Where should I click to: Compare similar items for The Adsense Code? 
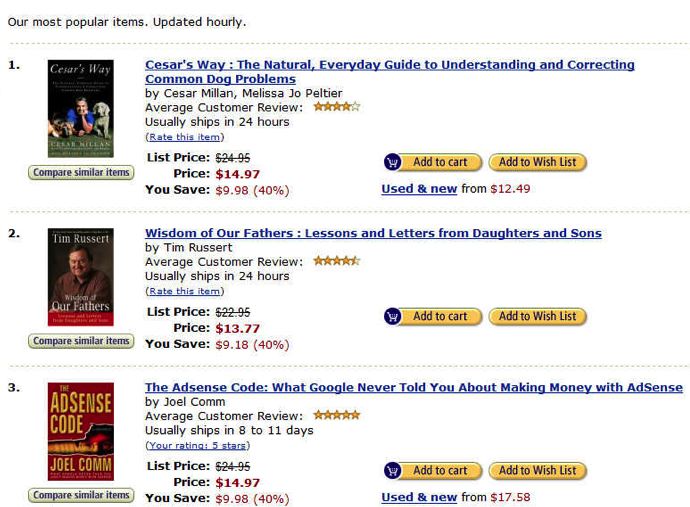pyautogui.click(x=81, y=495)
